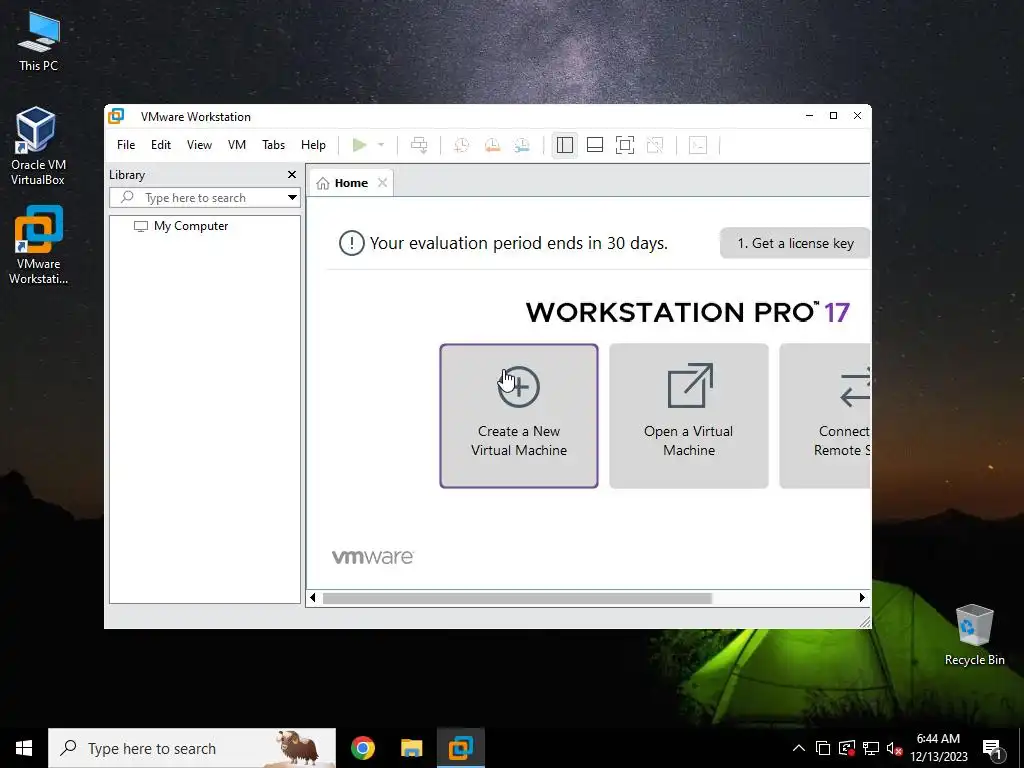
Task: Open the VM menu
Action: click(x=236, y=145)
